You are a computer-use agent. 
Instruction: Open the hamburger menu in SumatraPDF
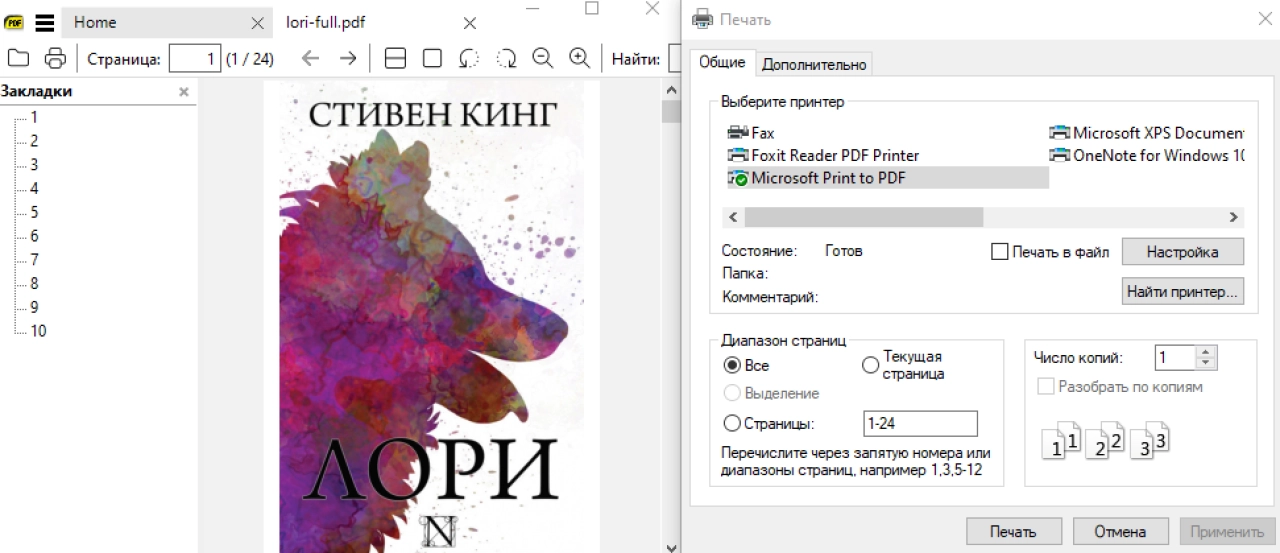44,22
